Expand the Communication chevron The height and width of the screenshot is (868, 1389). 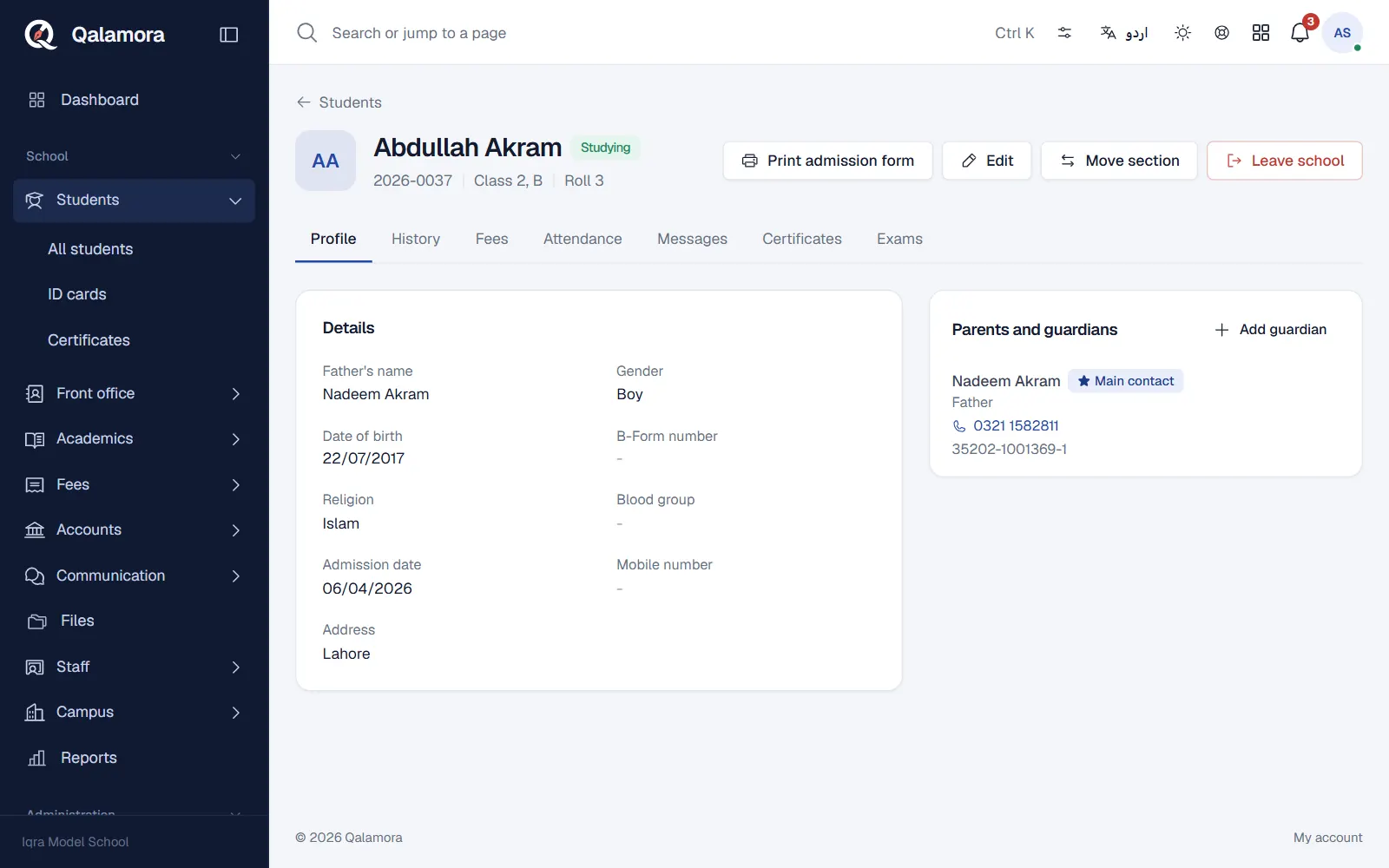[x=236, y=576]
